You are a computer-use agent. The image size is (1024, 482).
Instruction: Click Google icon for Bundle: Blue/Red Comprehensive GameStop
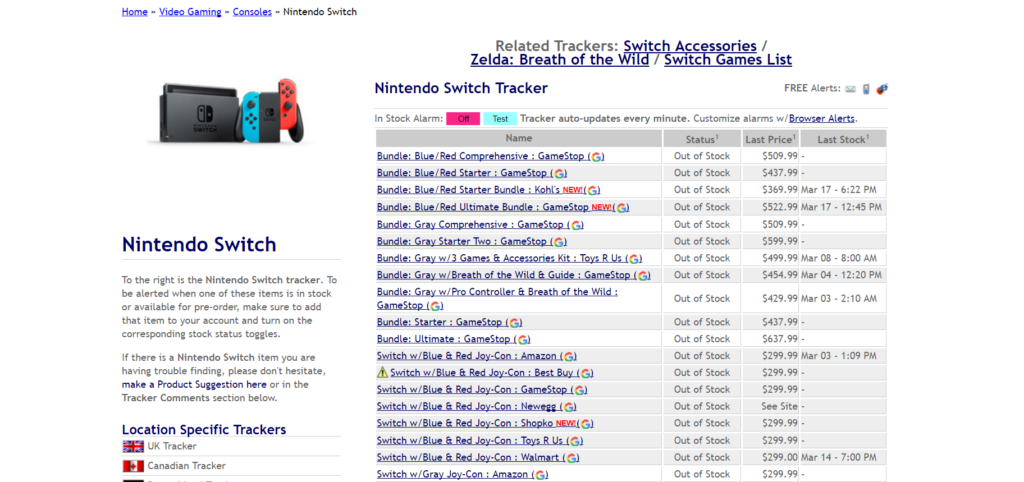(x=597, y=157)
